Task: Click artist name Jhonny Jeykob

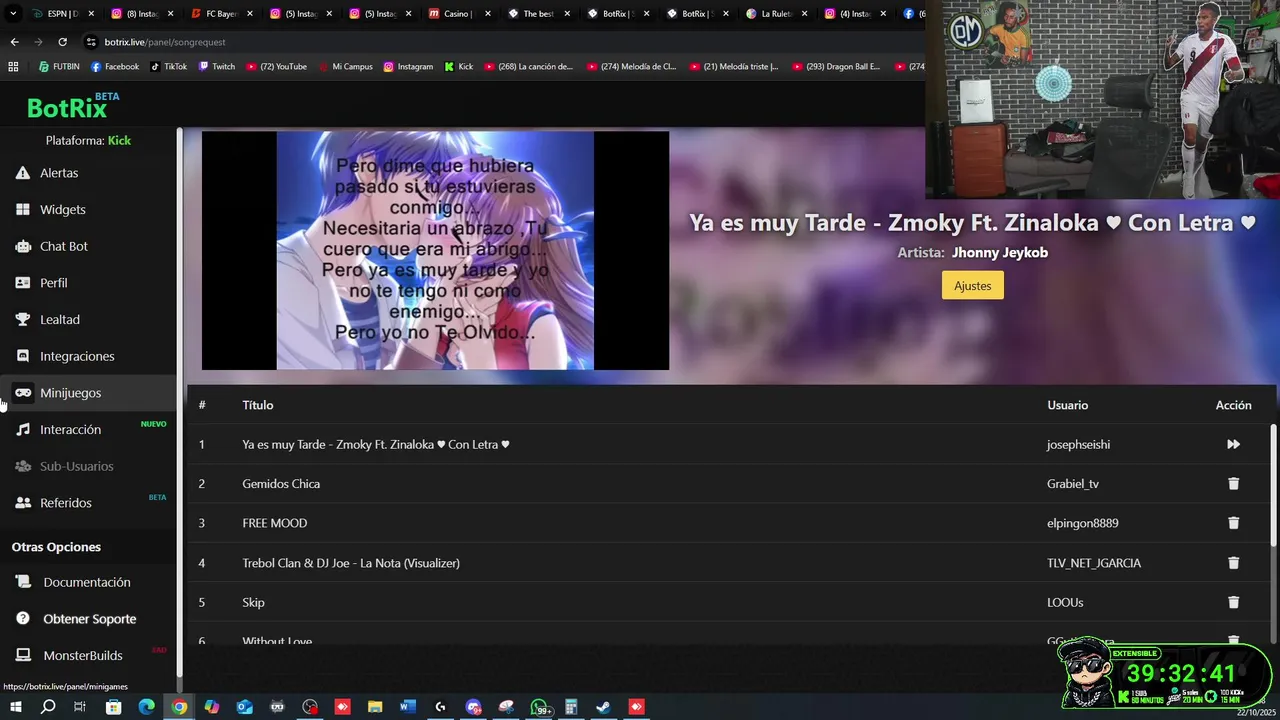Action: tap(1000, 253)
